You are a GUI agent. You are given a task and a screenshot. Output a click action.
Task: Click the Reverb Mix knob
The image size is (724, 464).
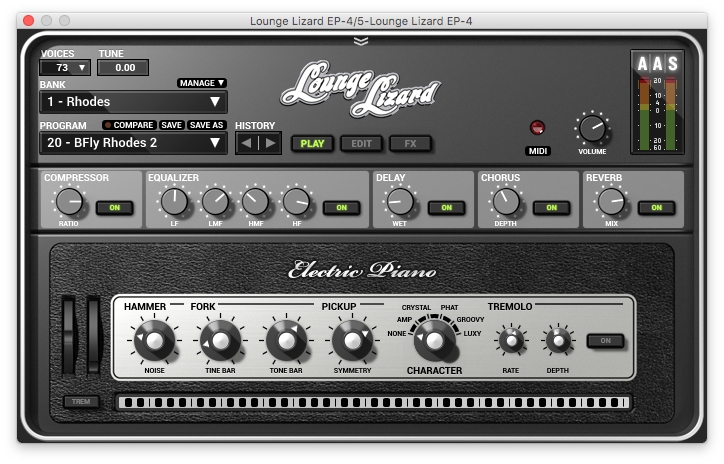(611, 202)
